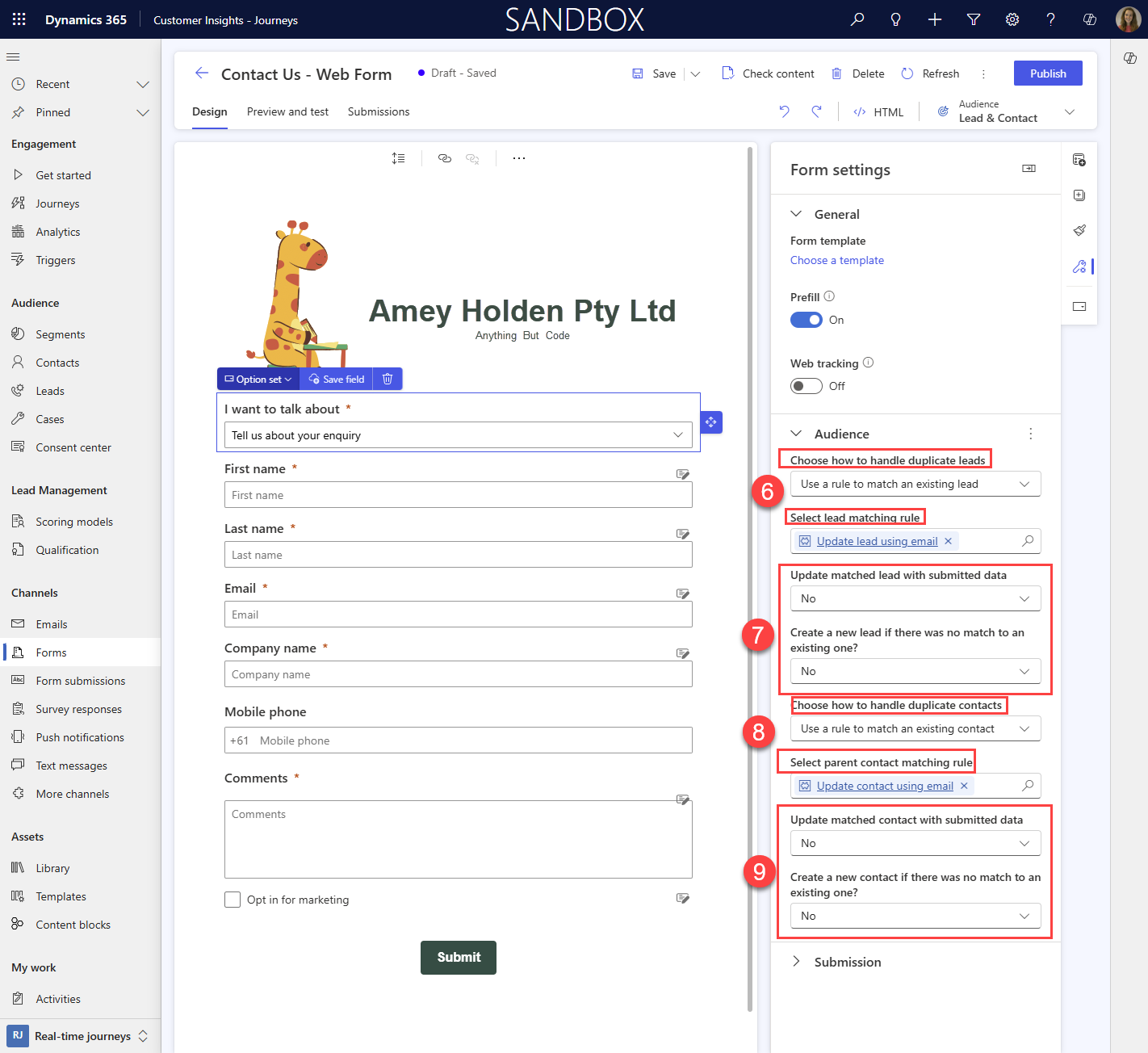
Task: Click the user profile avatar
Action: (1129, 19)
